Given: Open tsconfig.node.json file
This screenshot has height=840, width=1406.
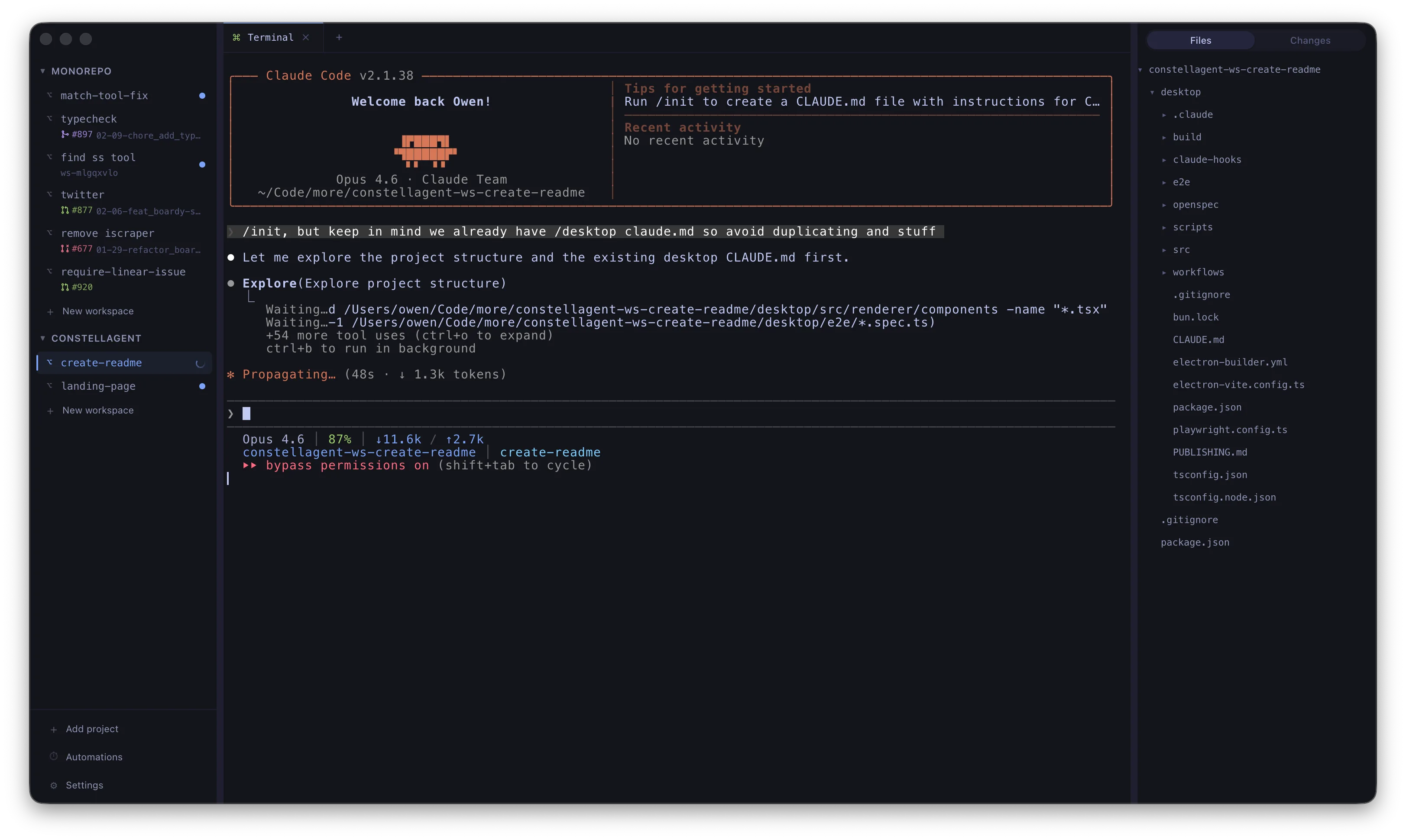Looking at the screenshot, I should (1224, 498).
